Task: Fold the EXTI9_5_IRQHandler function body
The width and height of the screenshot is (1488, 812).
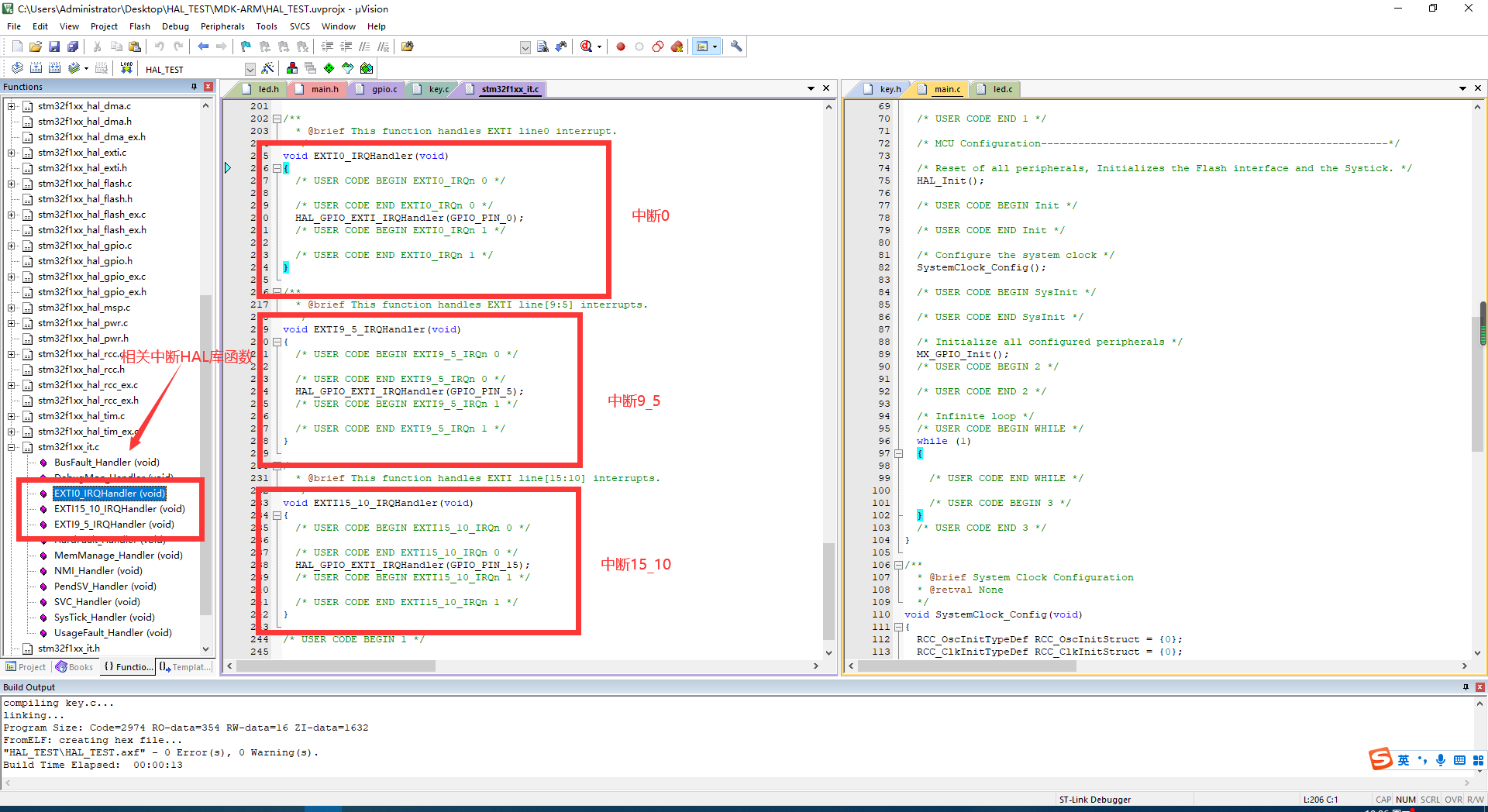Action: click(x=277, y=342)
